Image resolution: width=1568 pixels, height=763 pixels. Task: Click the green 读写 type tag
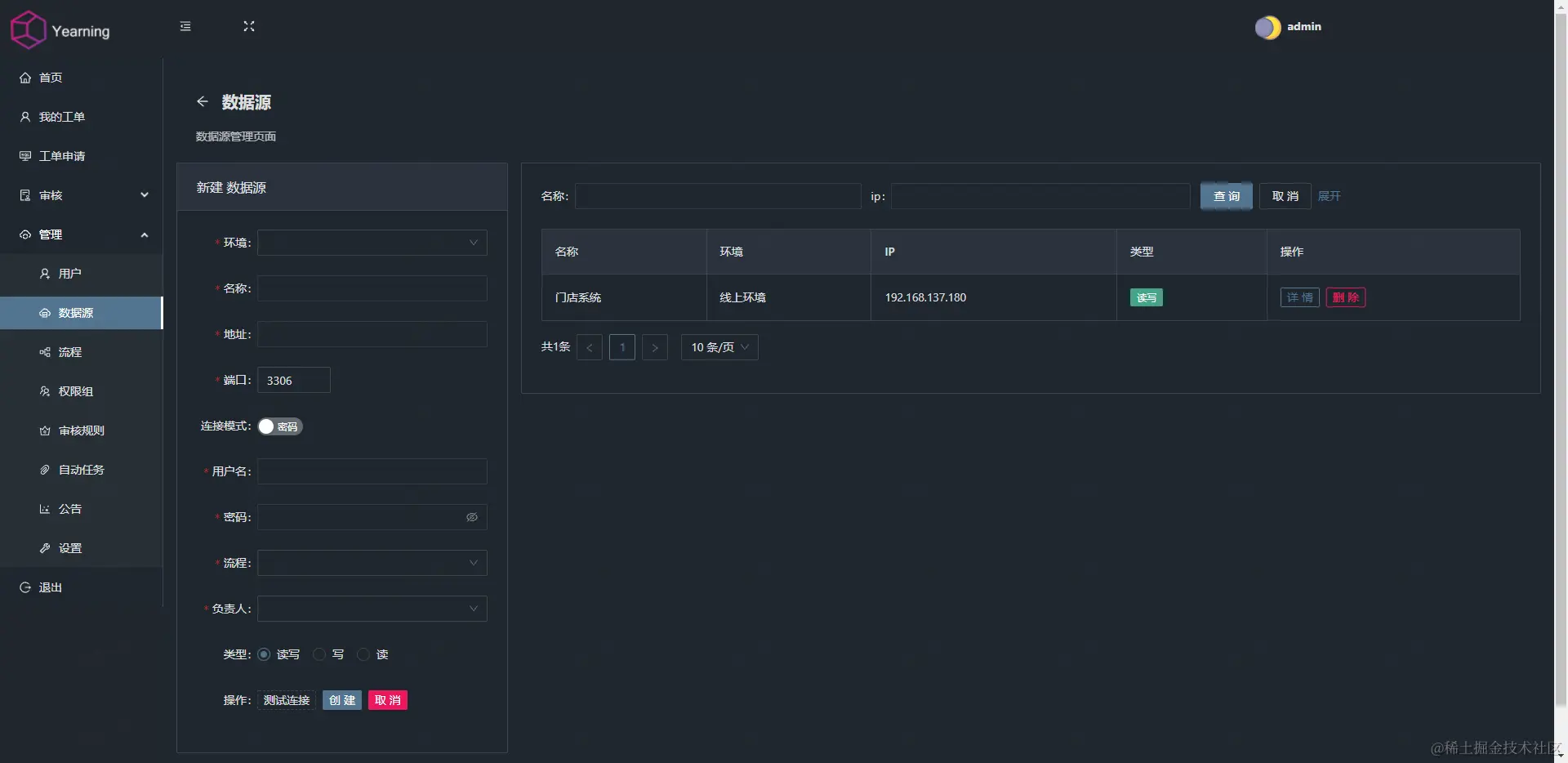[x=1147, y=297]
